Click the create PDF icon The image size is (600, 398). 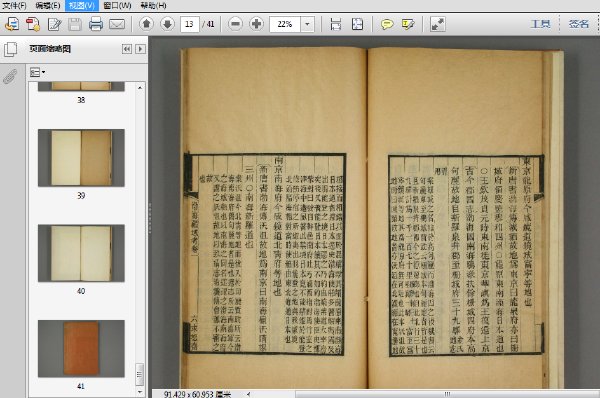point(33,24)
